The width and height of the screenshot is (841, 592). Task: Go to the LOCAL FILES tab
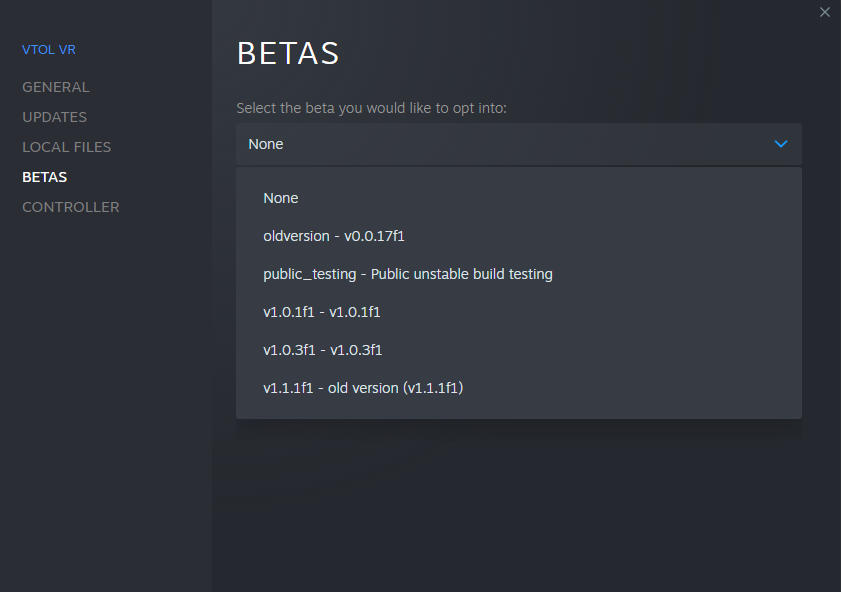click(67, 147)
